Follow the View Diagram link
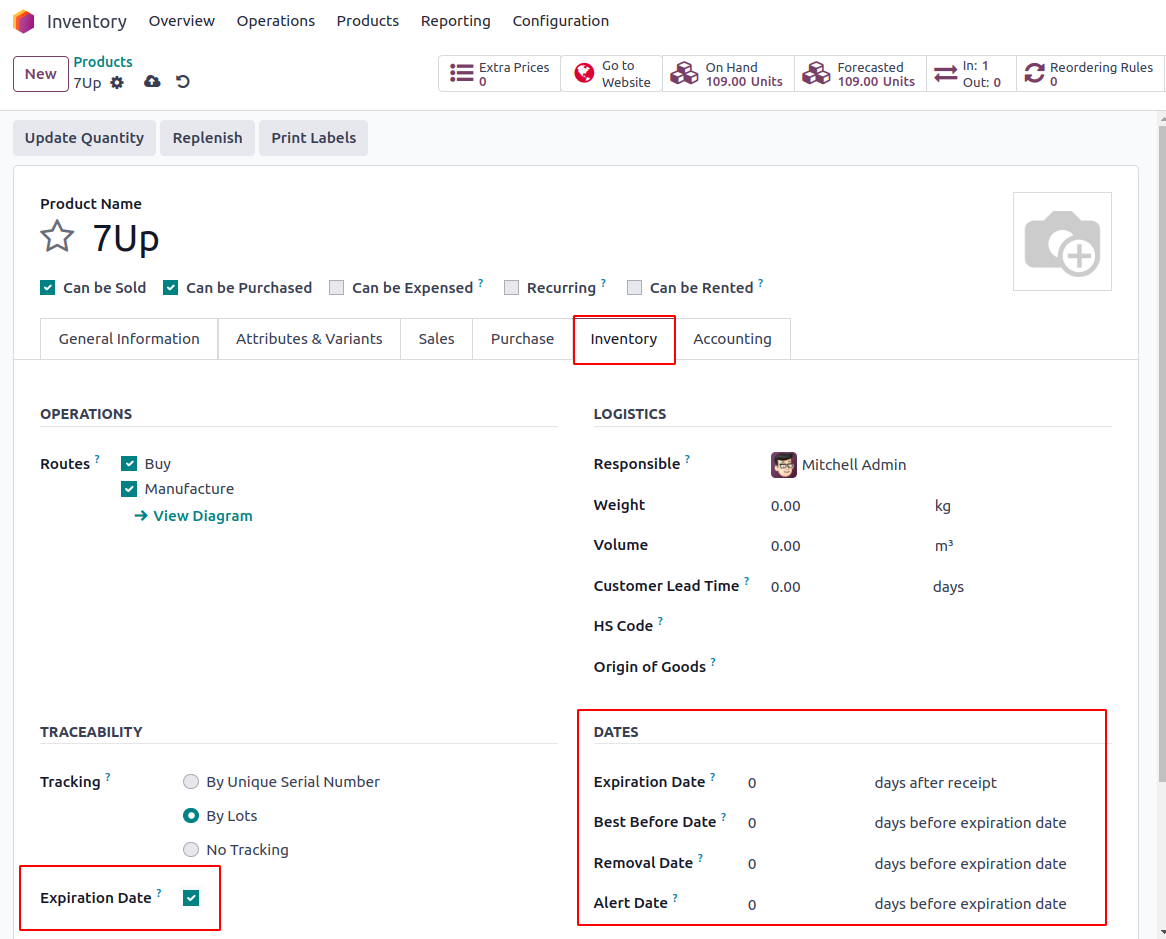Image resolution: width=1166 pixels, height=939 pixels. pyautogui.click(x=193, y=516)
